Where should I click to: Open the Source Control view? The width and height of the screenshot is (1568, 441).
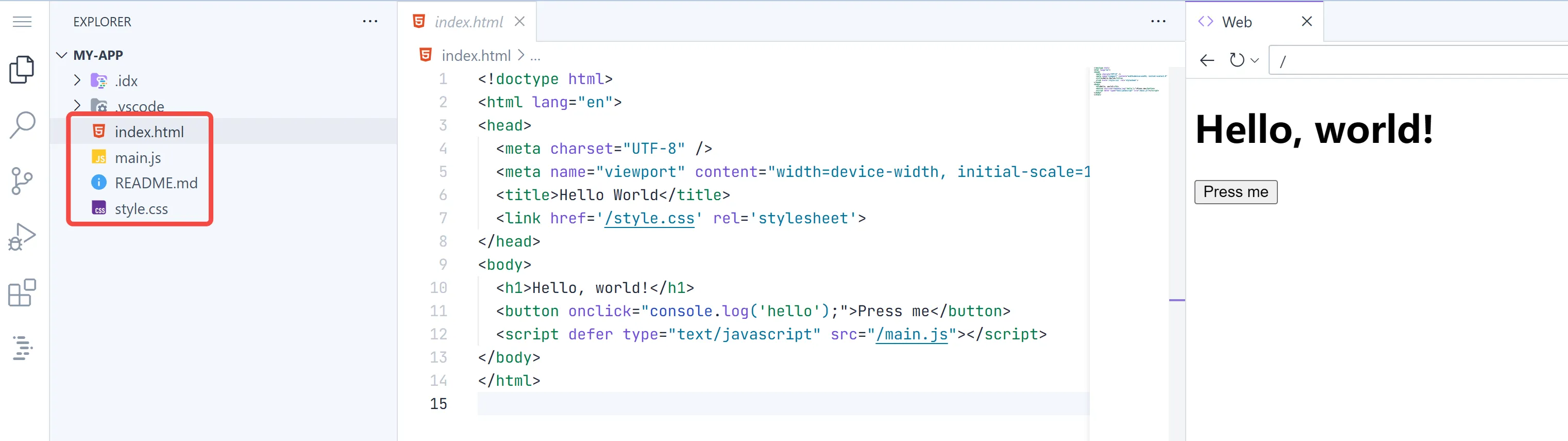[x=23, y=181]
